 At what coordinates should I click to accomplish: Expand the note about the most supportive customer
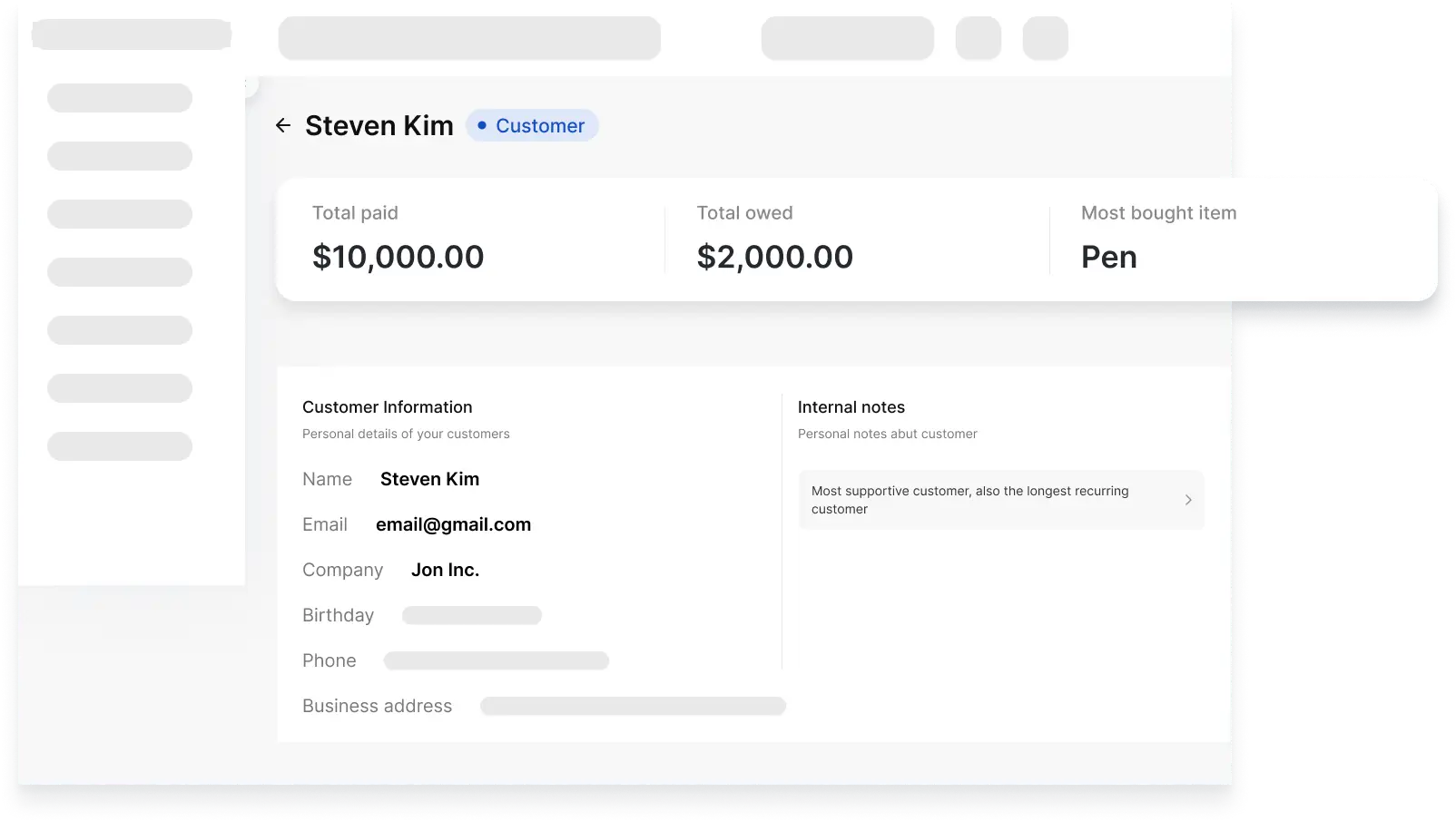(x=1001, y=500)
